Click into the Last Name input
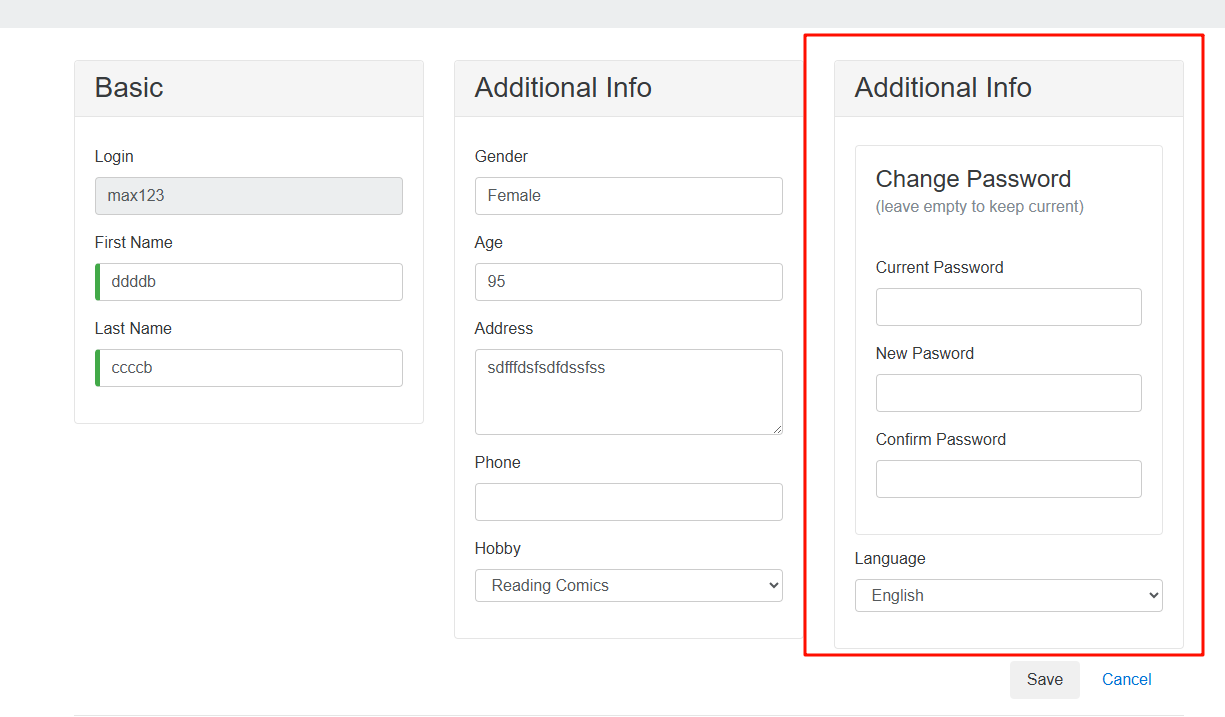Image resolution: width=1225 pixels, height=717 pixels. pos(248,368)
